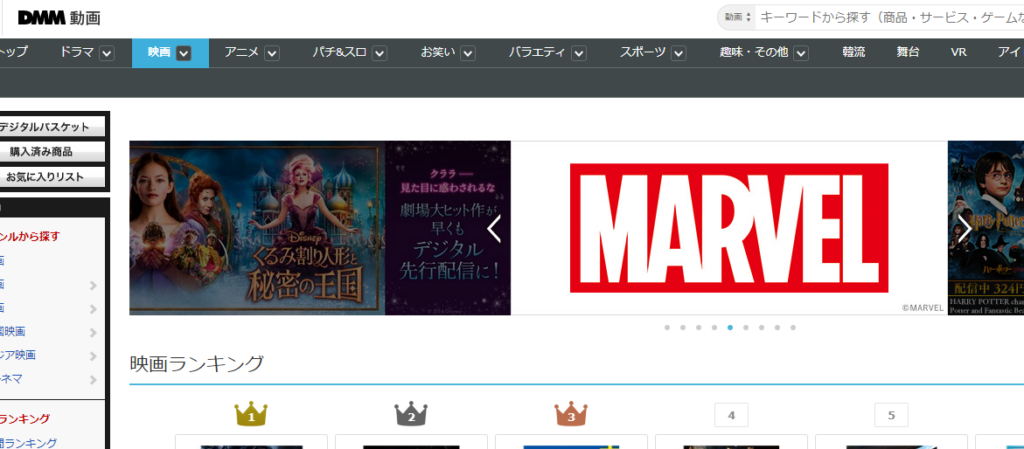The image size is (1024, 449).
Task: Open the MARVEL banner
Action: coord(729,228)
